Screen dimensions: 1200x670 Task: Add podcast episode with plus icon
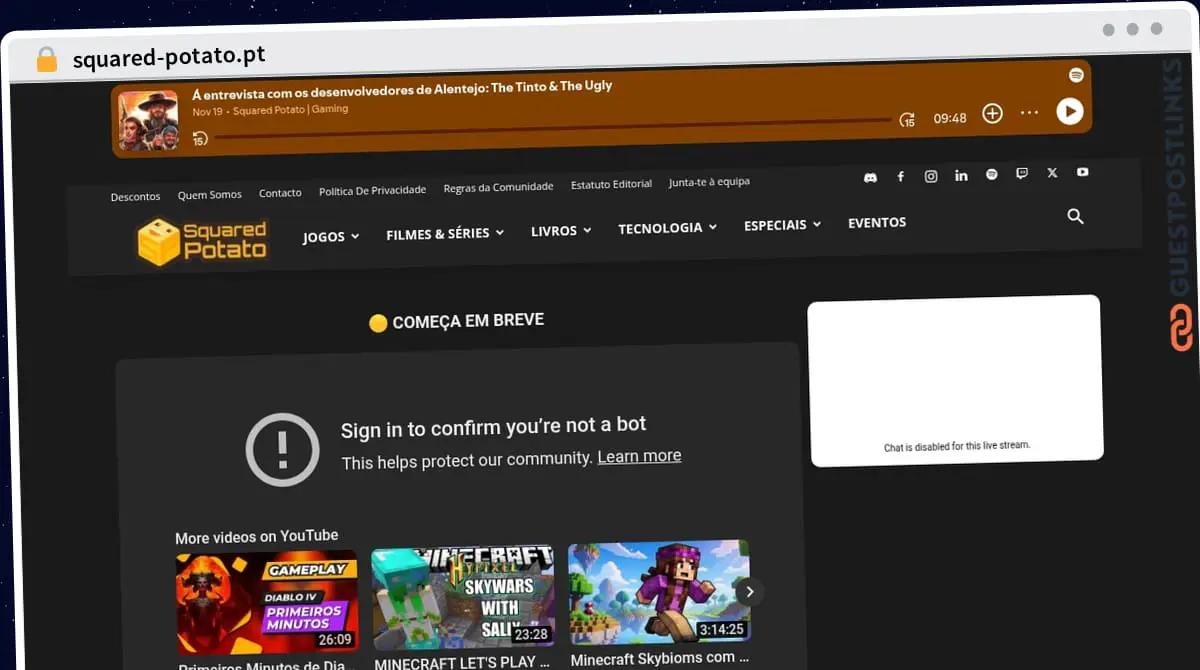992,114
